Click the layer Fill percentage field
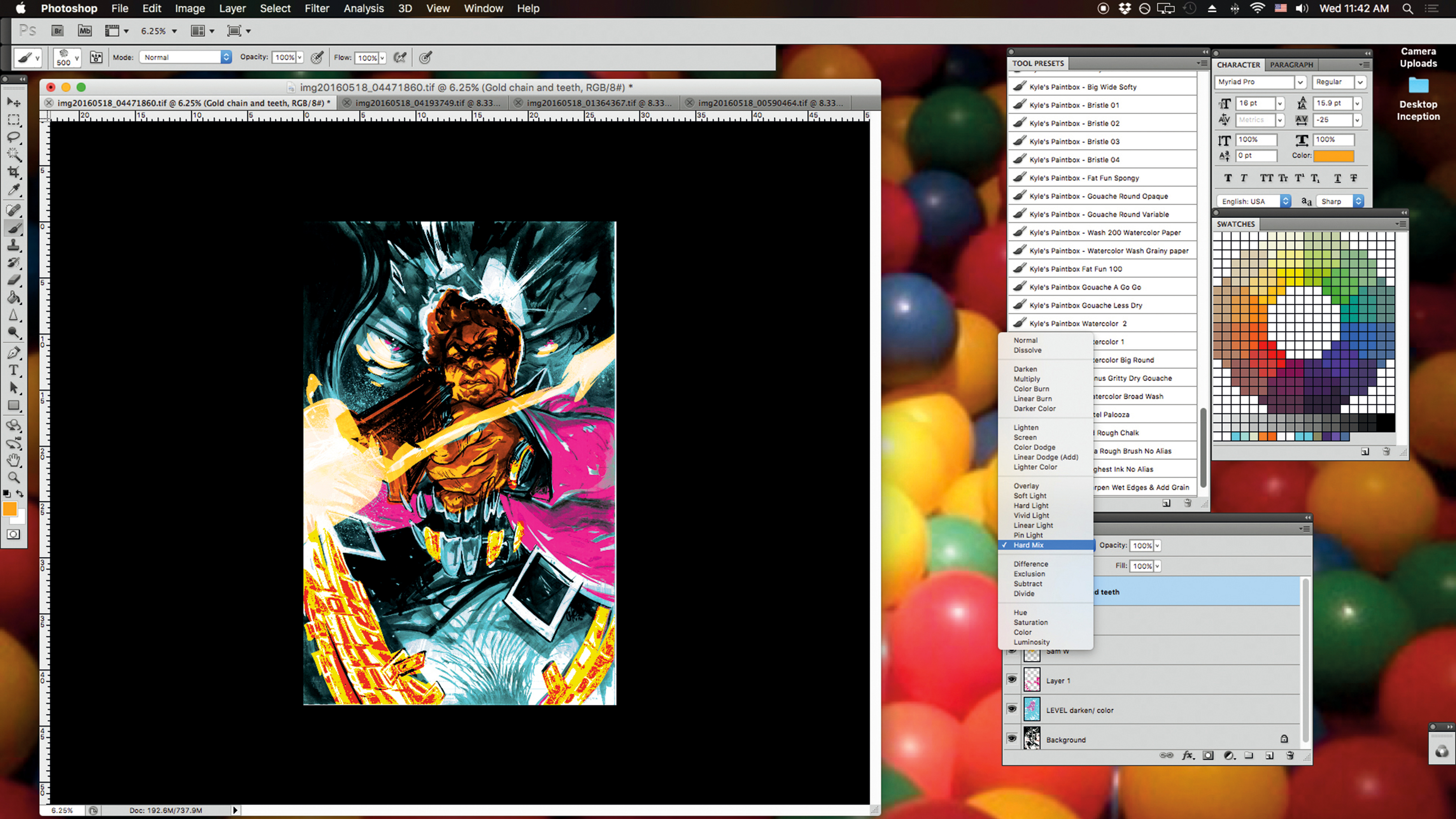Image resolution: width=1456 pixels, height=819 pixels. coord(1142,566)
